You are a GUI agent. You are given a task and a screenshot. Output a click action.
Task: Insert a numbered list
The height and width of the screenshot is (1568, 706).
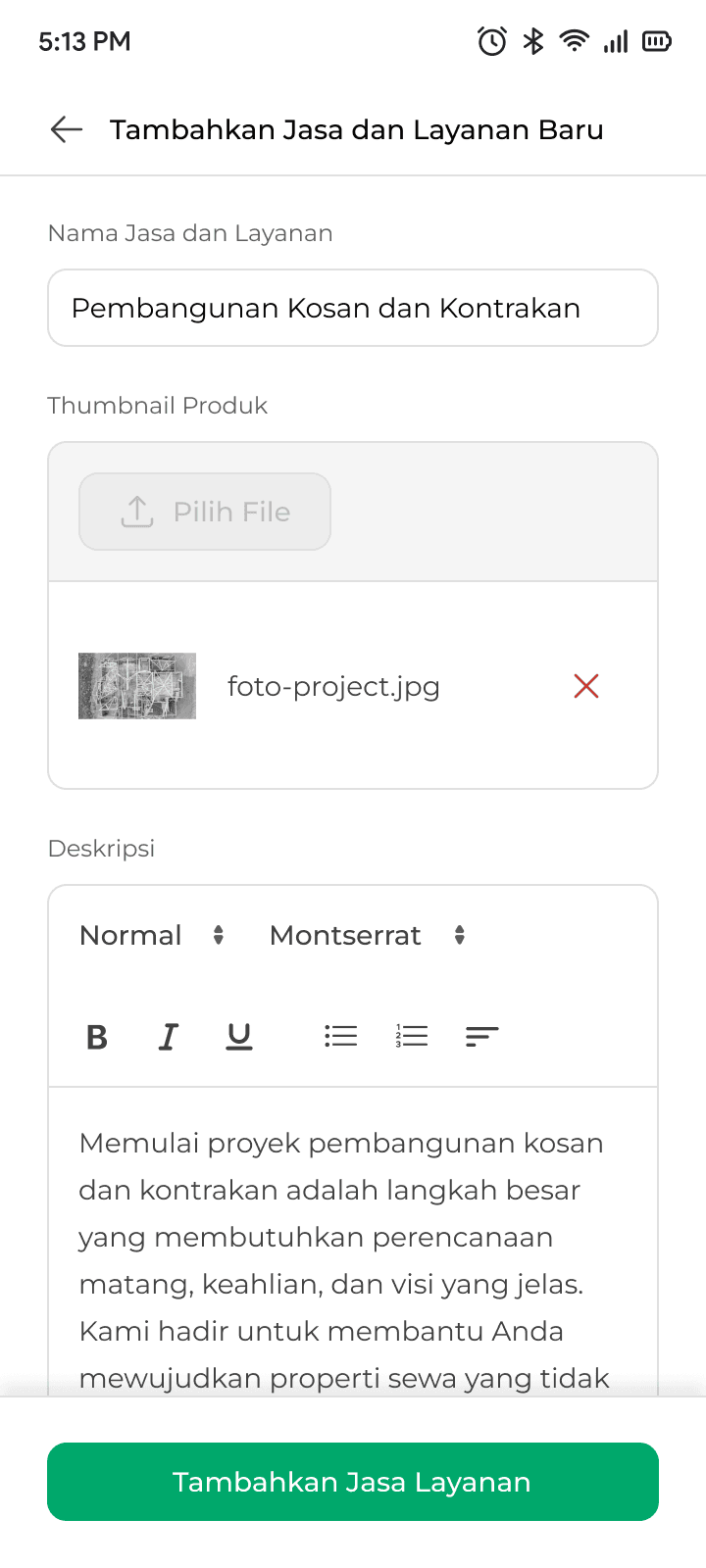412,1036
